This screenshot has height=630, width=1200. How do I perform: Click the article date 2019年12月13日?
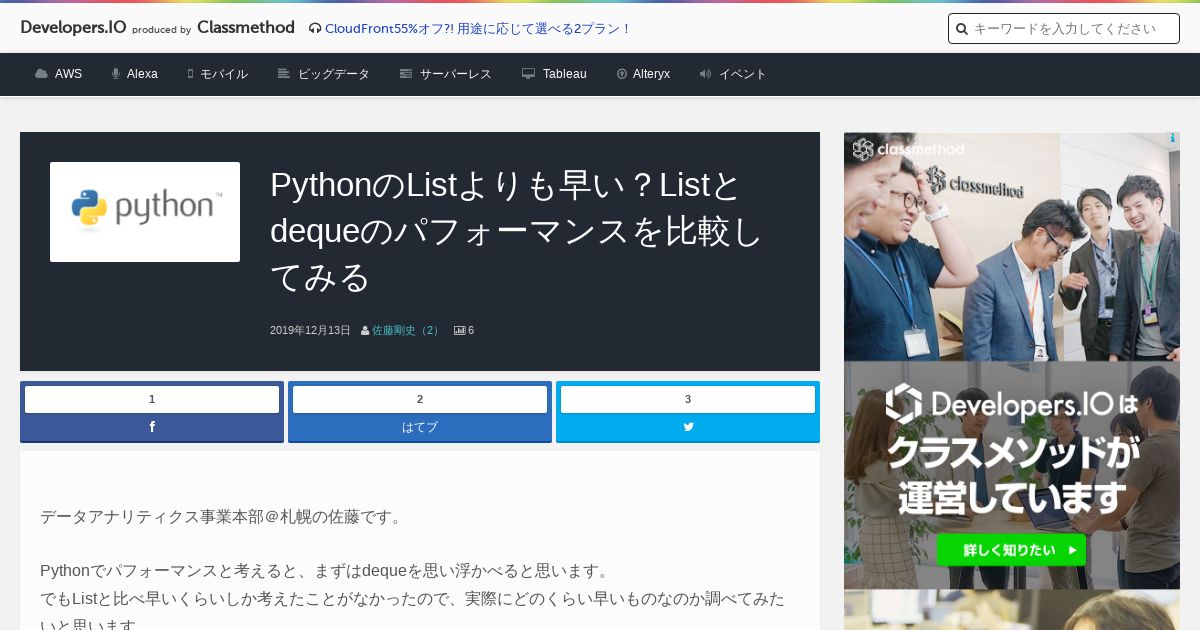310,330
